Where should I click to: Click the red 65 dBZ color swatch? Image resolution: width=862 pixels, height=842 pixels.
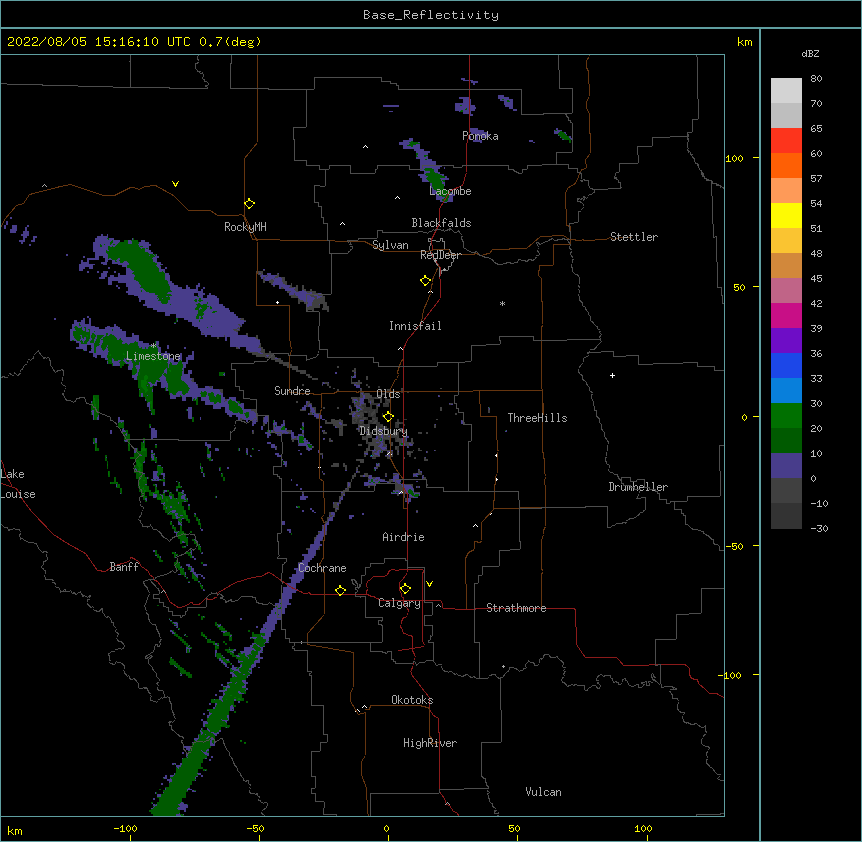coord(786,141)
